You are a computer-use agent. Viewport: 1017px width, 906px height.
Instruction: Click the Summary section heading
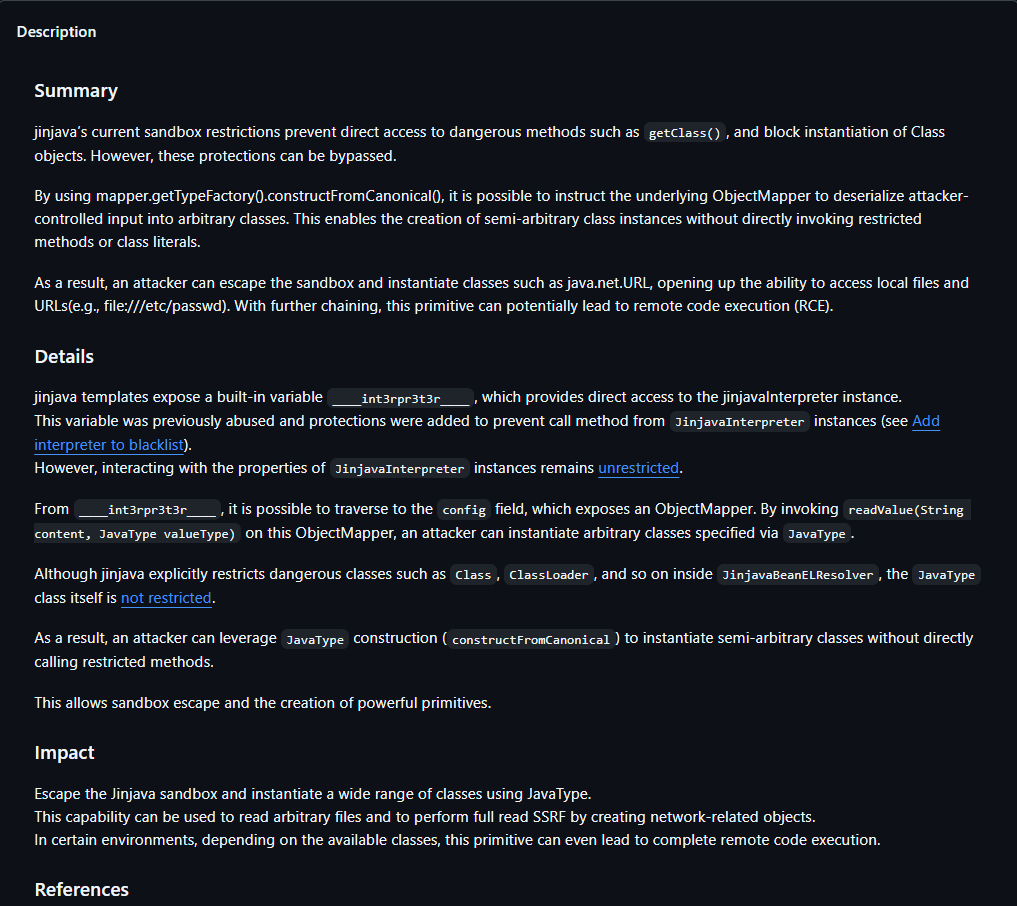tap(76, 91)
